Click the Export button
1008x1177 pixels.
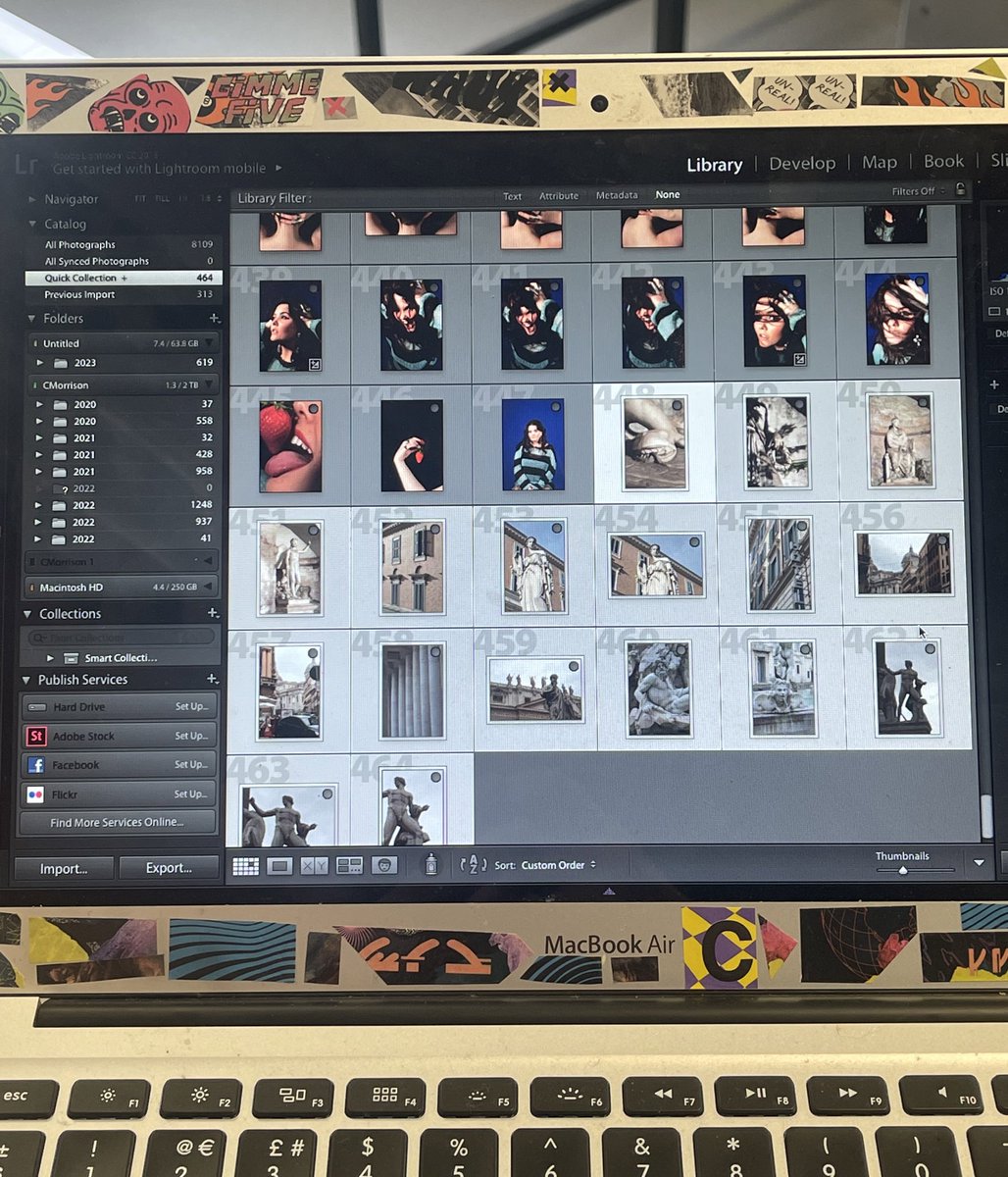tap(169, 868)
